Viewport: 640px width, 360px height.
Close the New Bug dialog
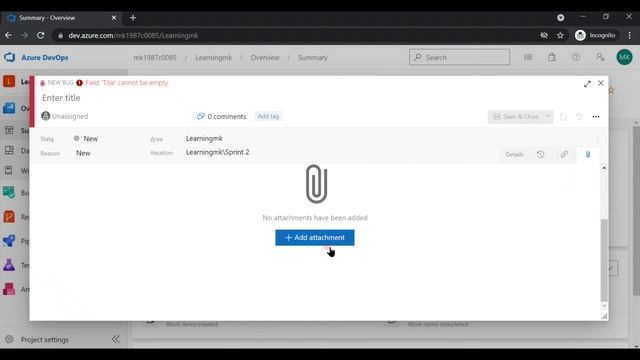pos(601,83)
